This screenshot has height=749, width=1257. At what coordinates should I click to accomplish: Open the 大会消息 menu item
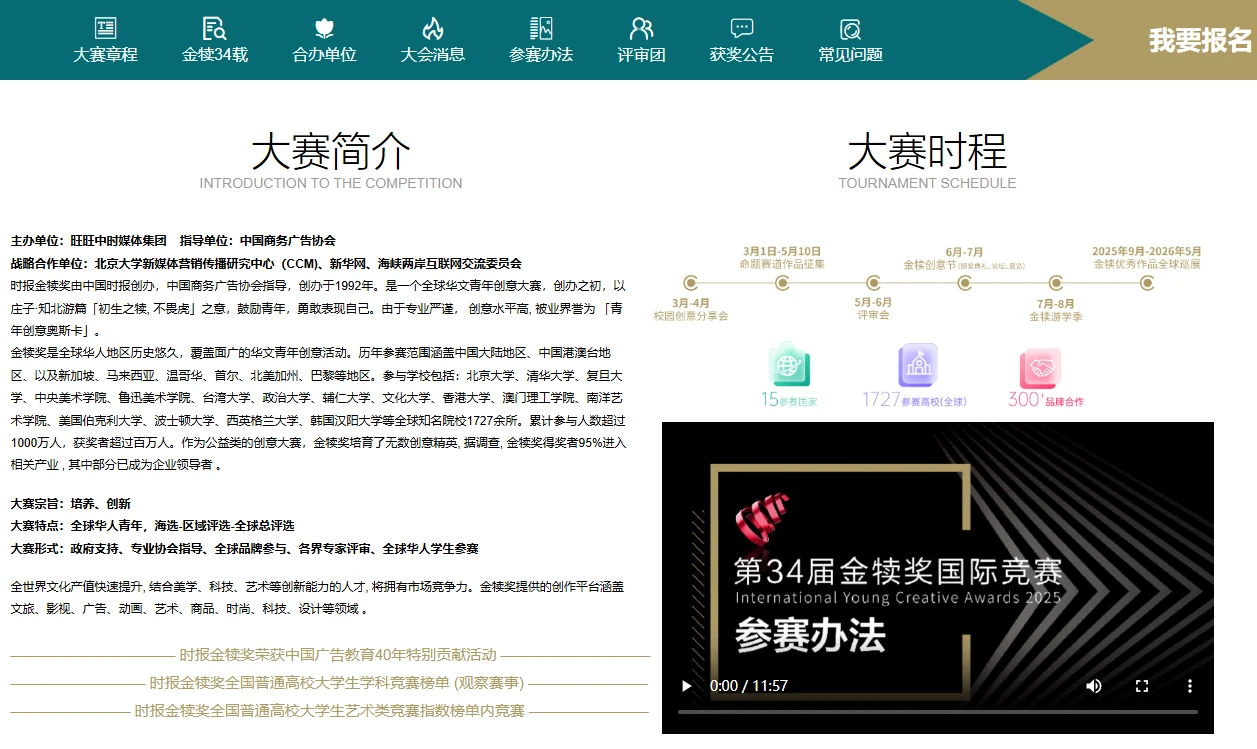[432, 54]
